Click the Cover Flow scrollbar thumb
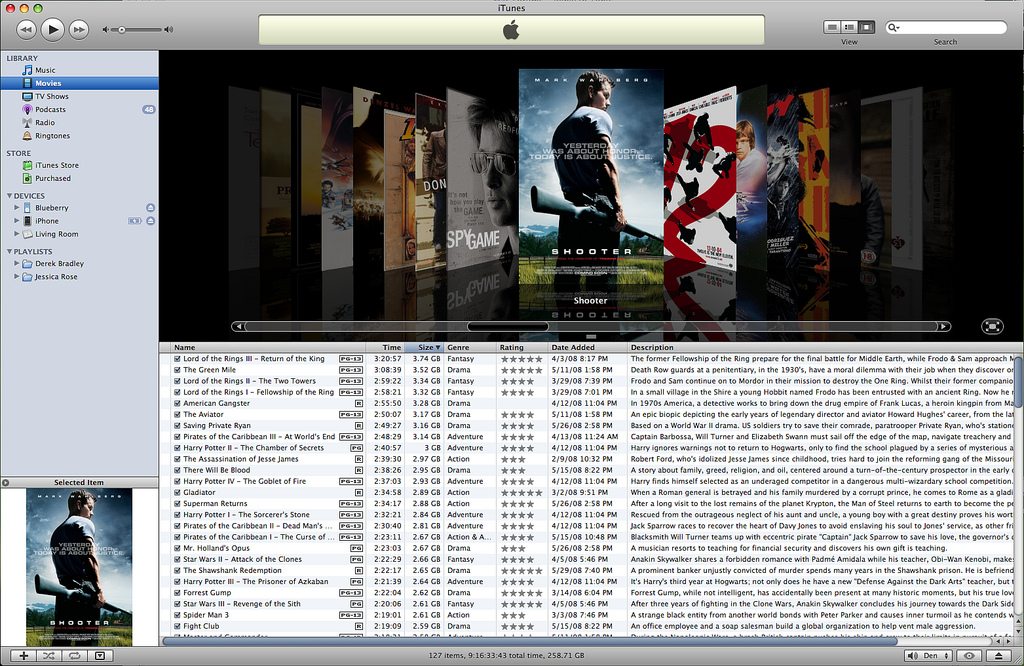Viewport: 1024px width, 666px height. pos(508,326)
